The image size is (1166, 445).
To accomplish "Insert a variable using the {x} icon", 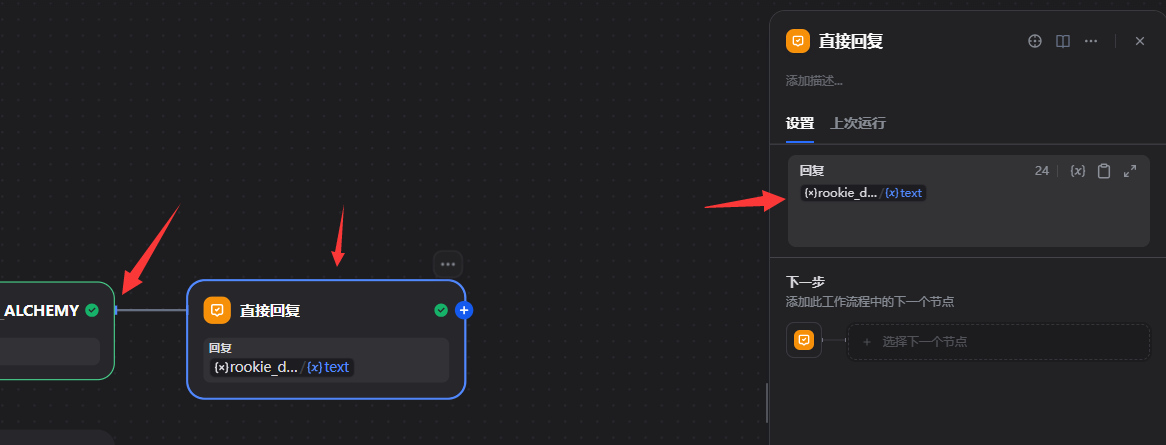I will [x=1077, y=171].
